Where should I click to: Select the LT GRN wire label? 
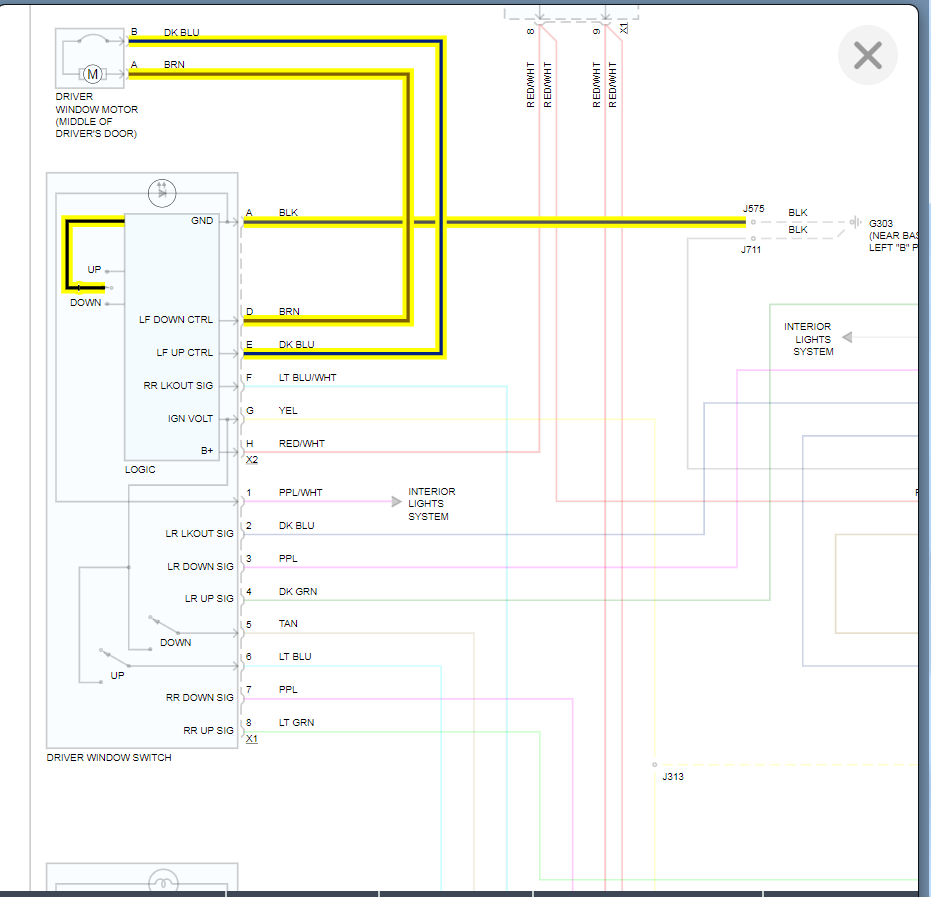coord(296,722)
